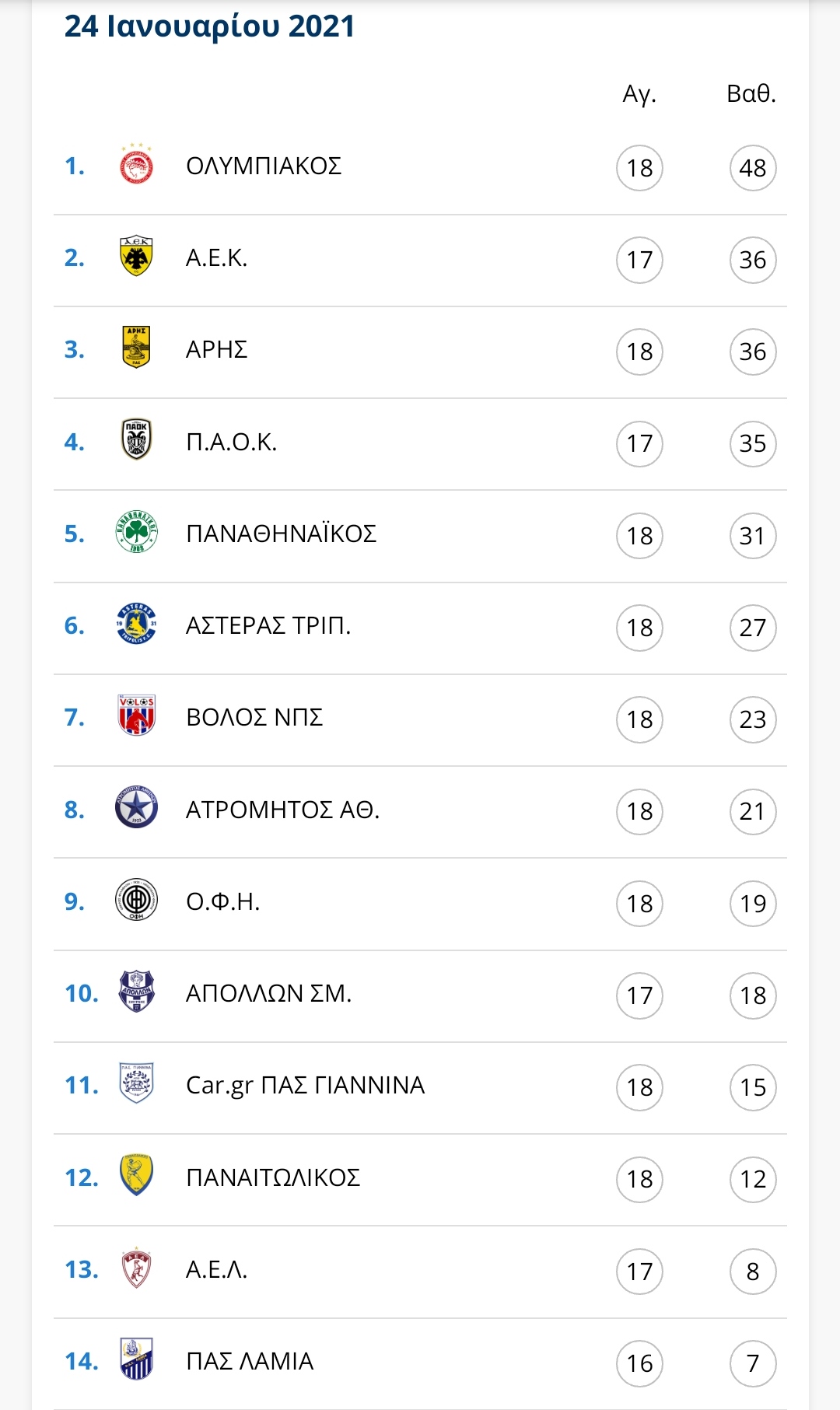
Task: Open the ΟΛΥΜΠΙΑΚΟΣ team name link
Action: click(x=264, y=166)
